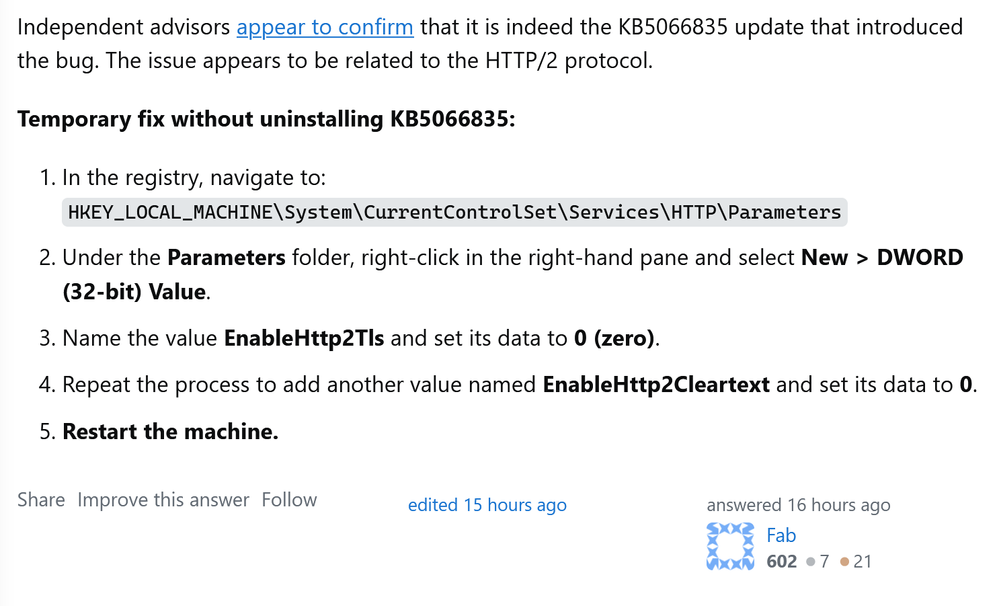Click the Share link under the answer

coord(41,500)
